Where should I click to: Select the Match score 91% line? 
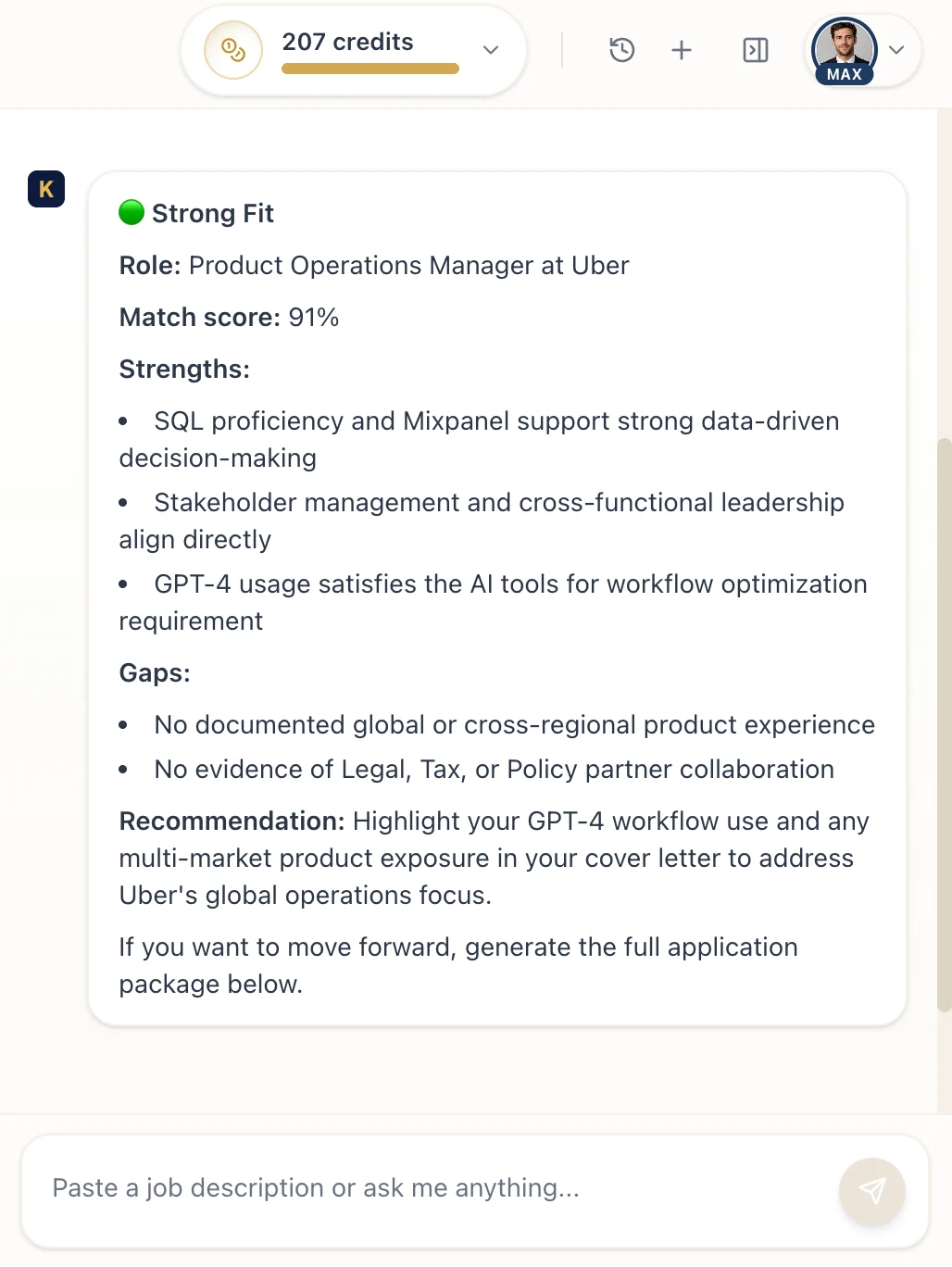click(229, 317)
